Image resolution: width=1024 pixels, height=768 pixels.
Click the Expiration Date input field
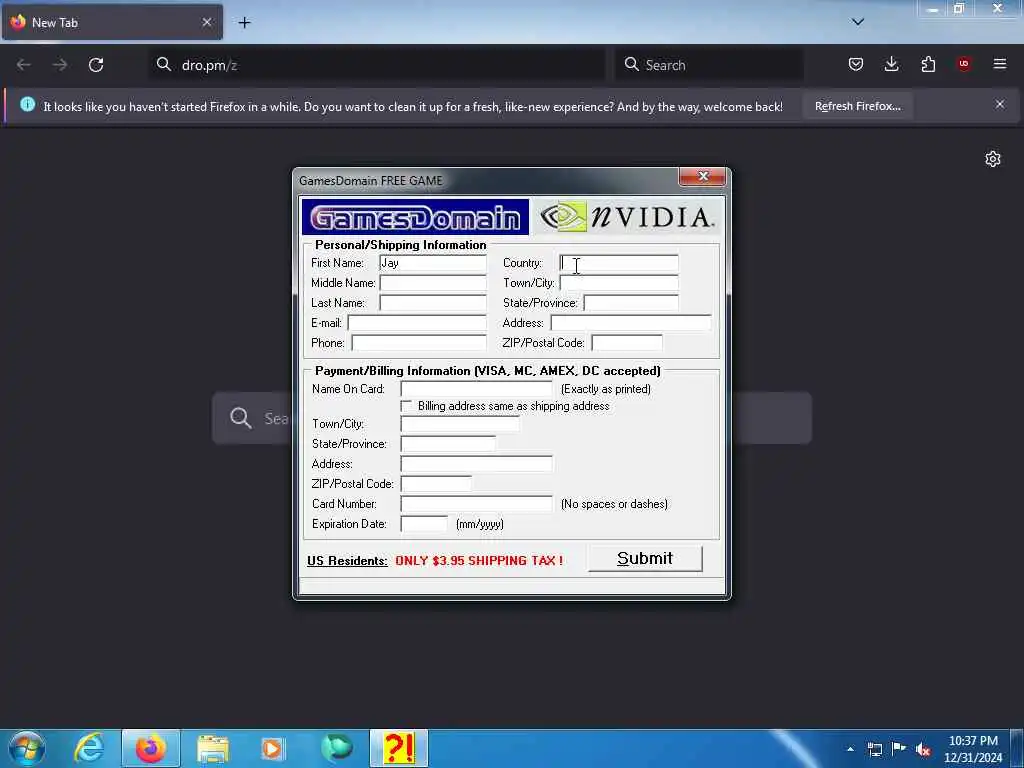(424, 524)
